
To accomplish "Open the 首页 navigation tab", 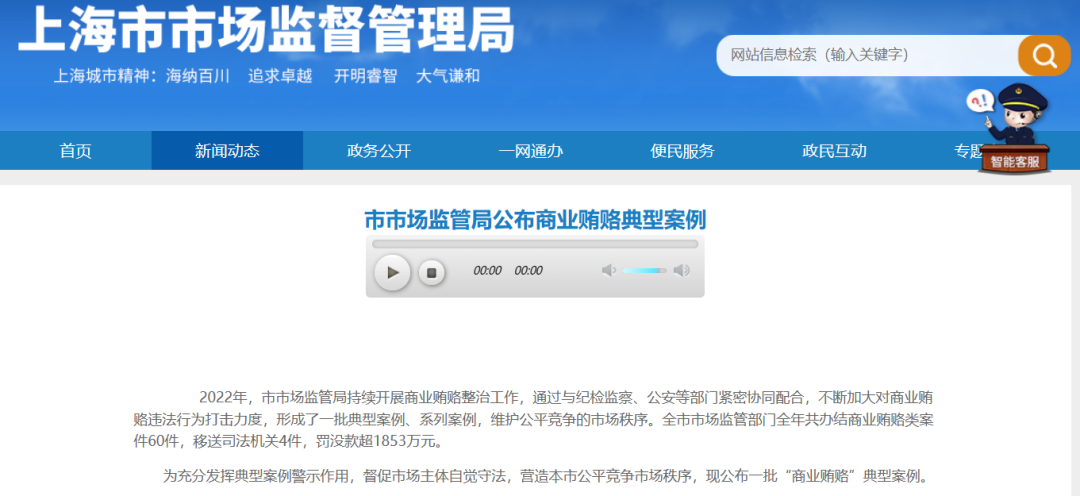I will pos(76,151).
